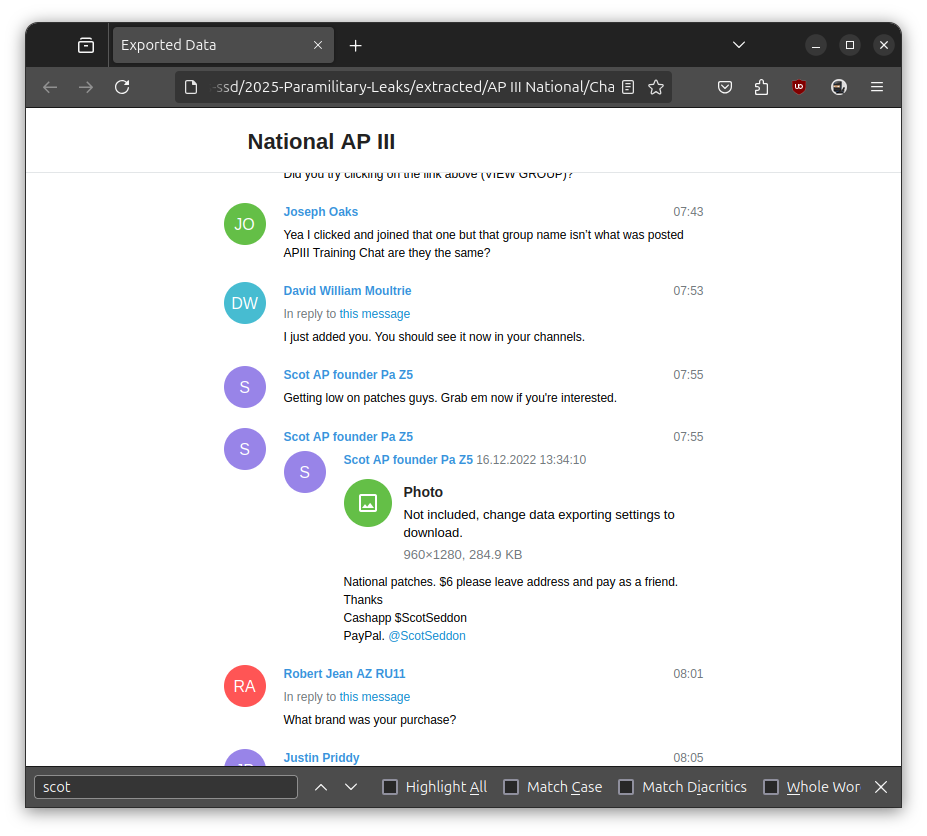Enable Match Diacritics checkbox
927x836 pixels.
626,788
